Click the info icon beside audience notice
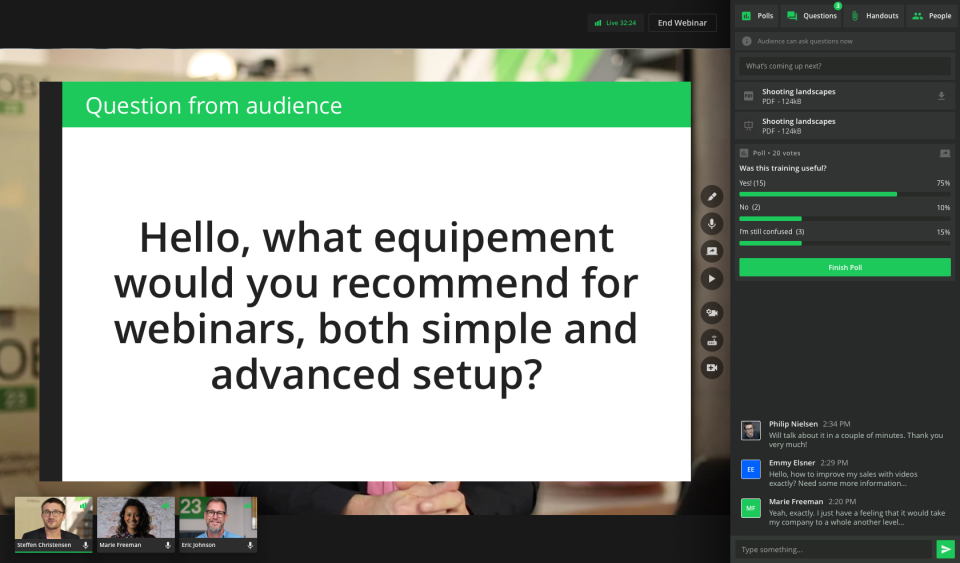The height and width of the screenshot is (563, 960). pos(746,41)
